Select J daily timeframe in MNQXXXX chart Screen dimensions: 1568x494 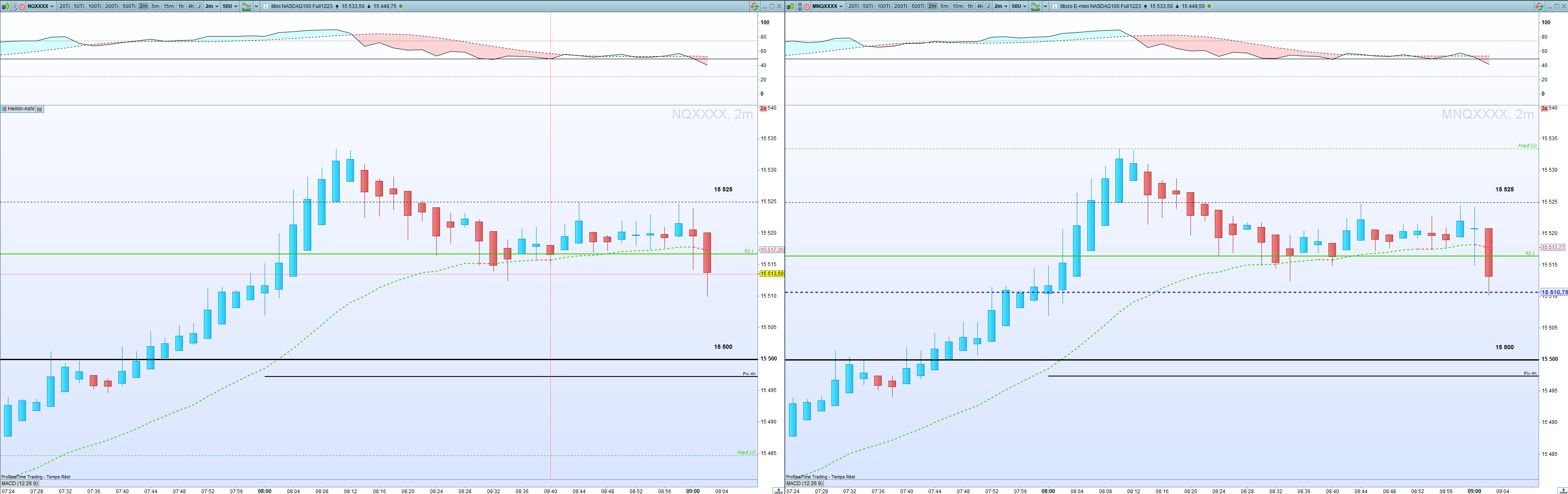pyautogui.click(x=988, y=6)
